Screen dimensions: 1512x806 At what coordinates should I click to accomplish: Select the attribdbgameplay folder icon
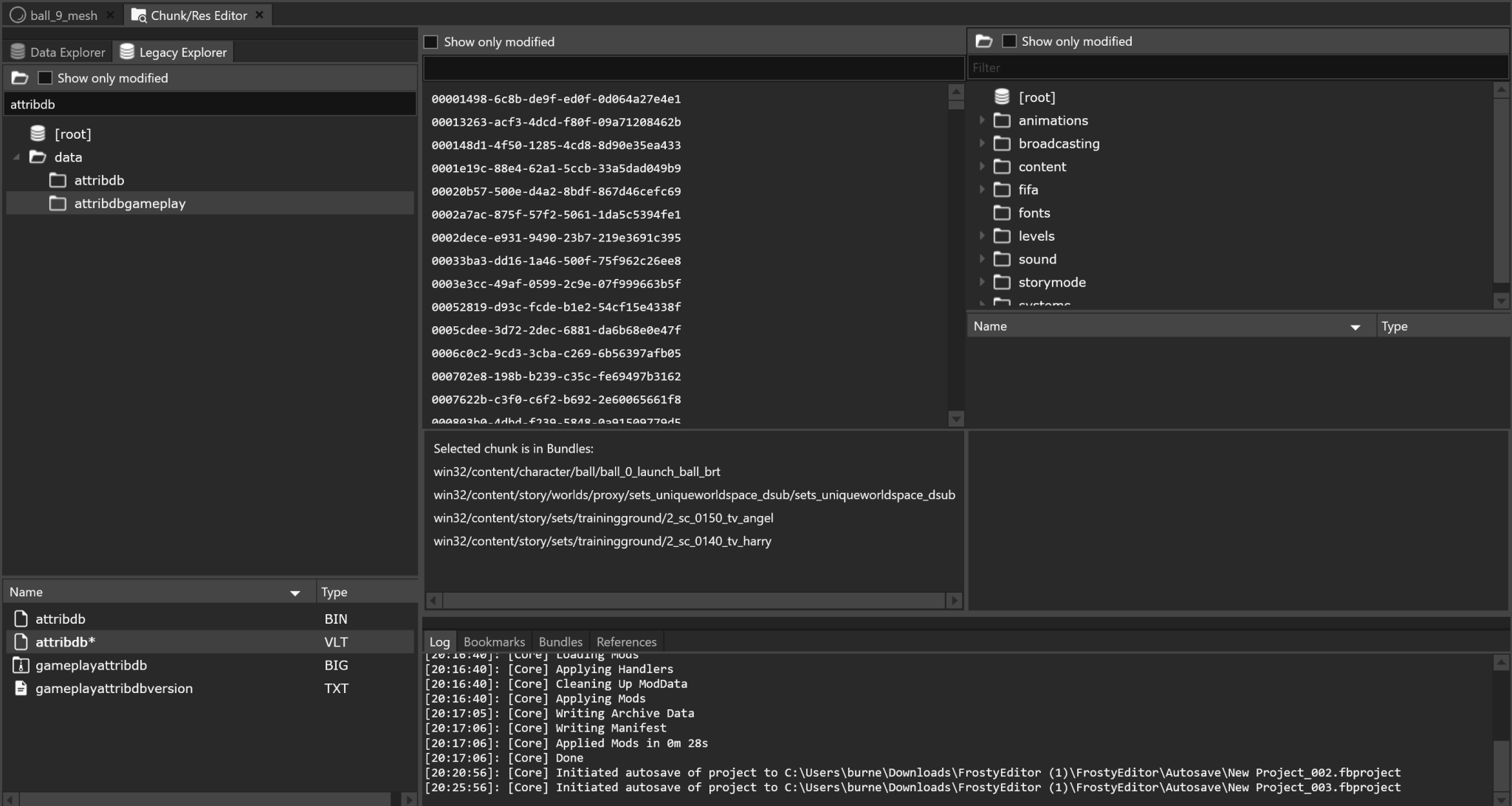pyautogui.click(x=58, y=203)
